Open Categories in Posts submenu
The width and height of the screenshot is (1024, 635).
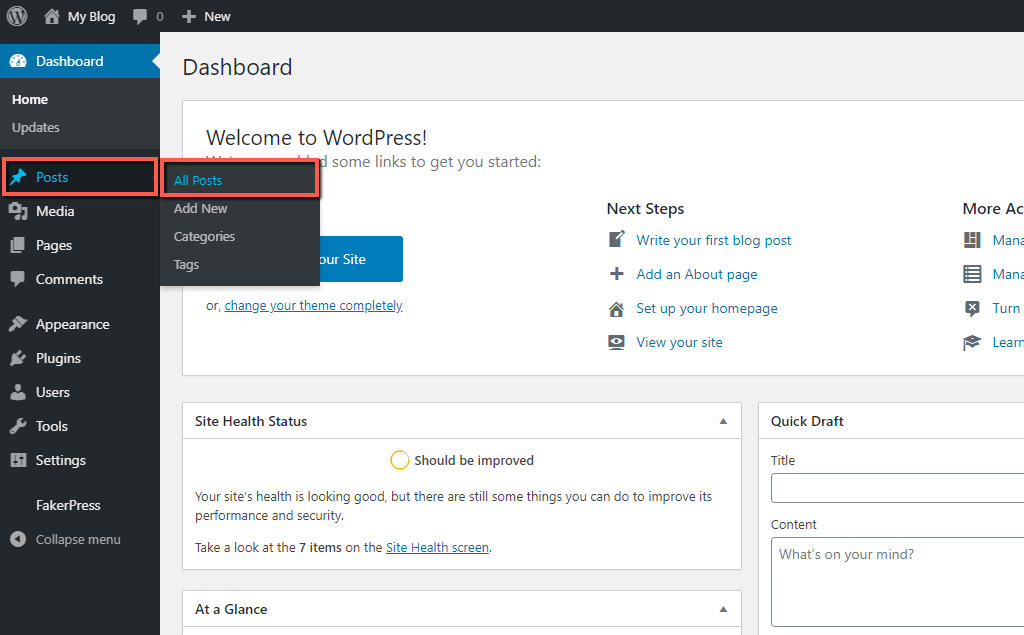[204, 236]
